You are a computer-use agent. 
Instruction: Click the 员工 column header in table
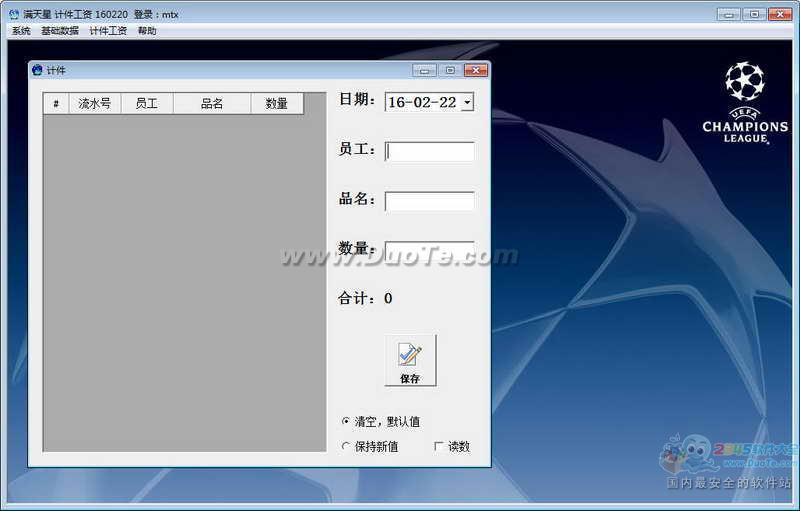(x=147, y=104)
